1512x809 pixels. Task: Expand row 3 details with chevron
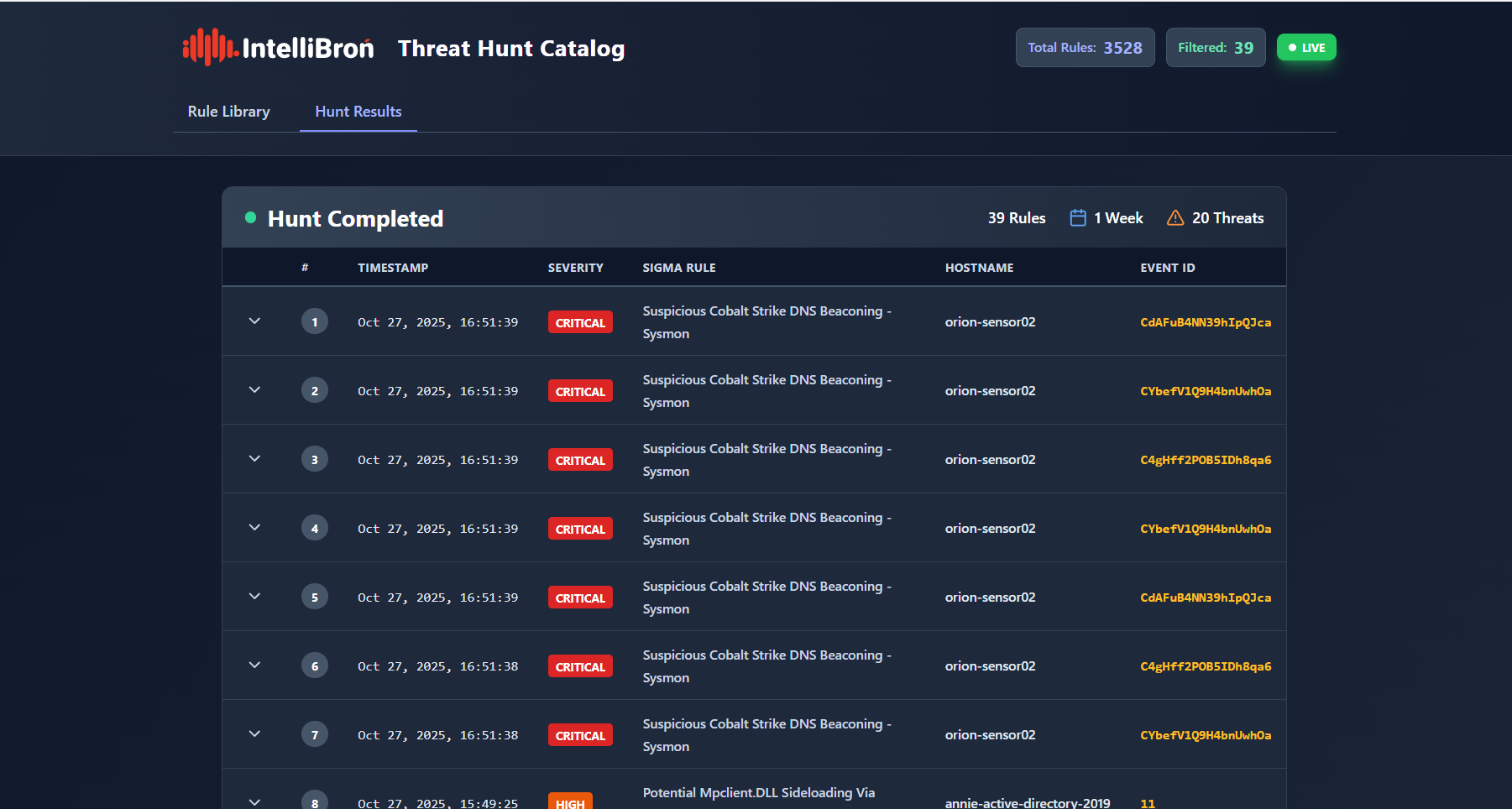coord(254,459)
